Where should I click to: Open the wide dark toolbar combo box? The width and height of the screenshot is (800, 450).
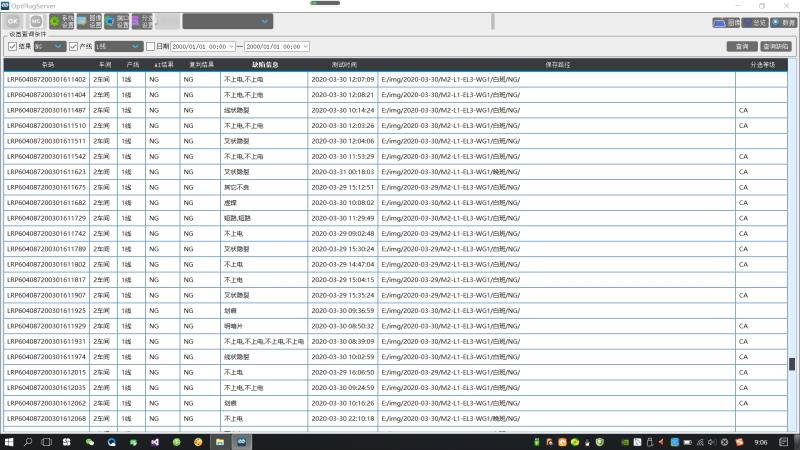tap(228, 21)
